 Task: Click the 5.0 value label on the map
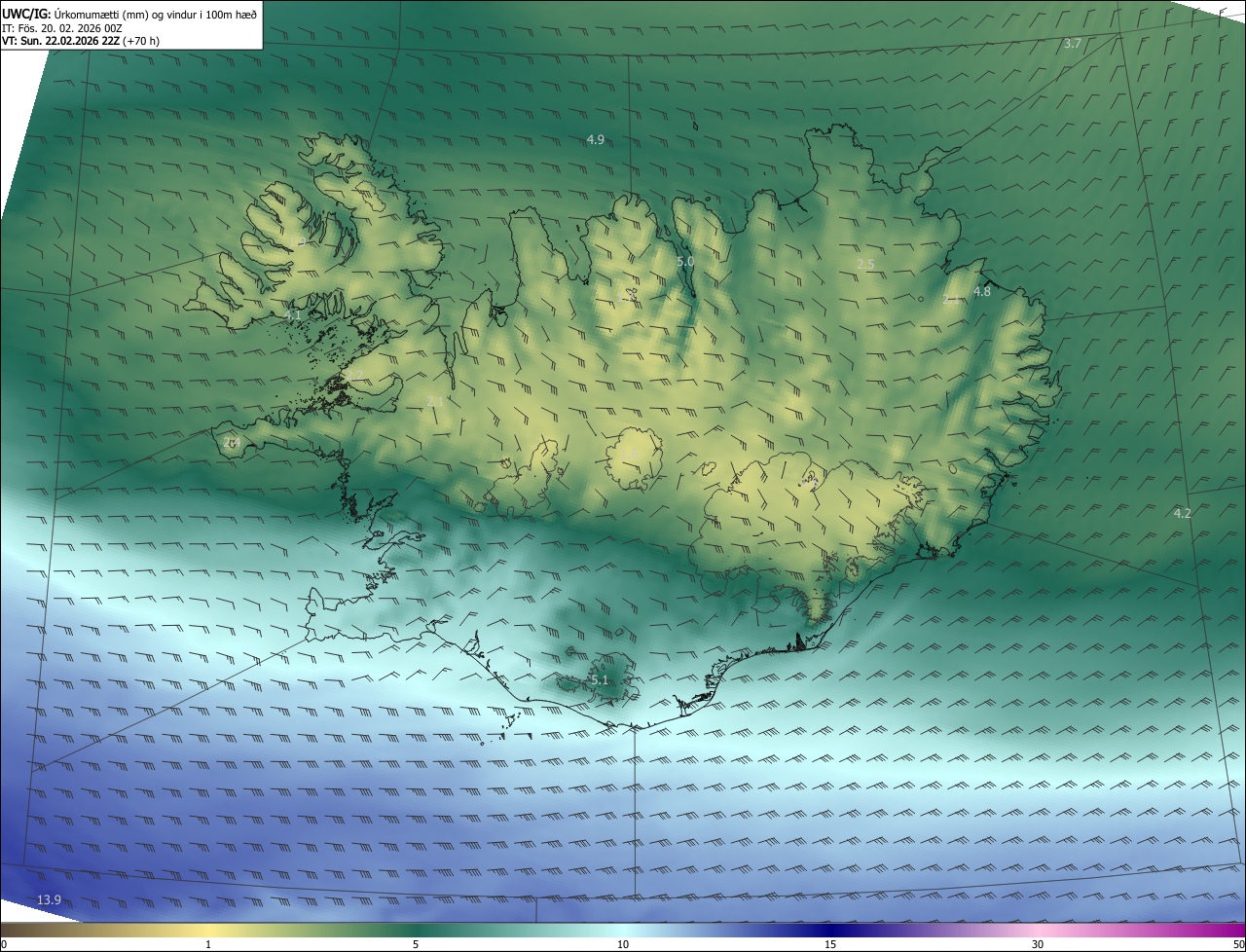pos(685,262)
